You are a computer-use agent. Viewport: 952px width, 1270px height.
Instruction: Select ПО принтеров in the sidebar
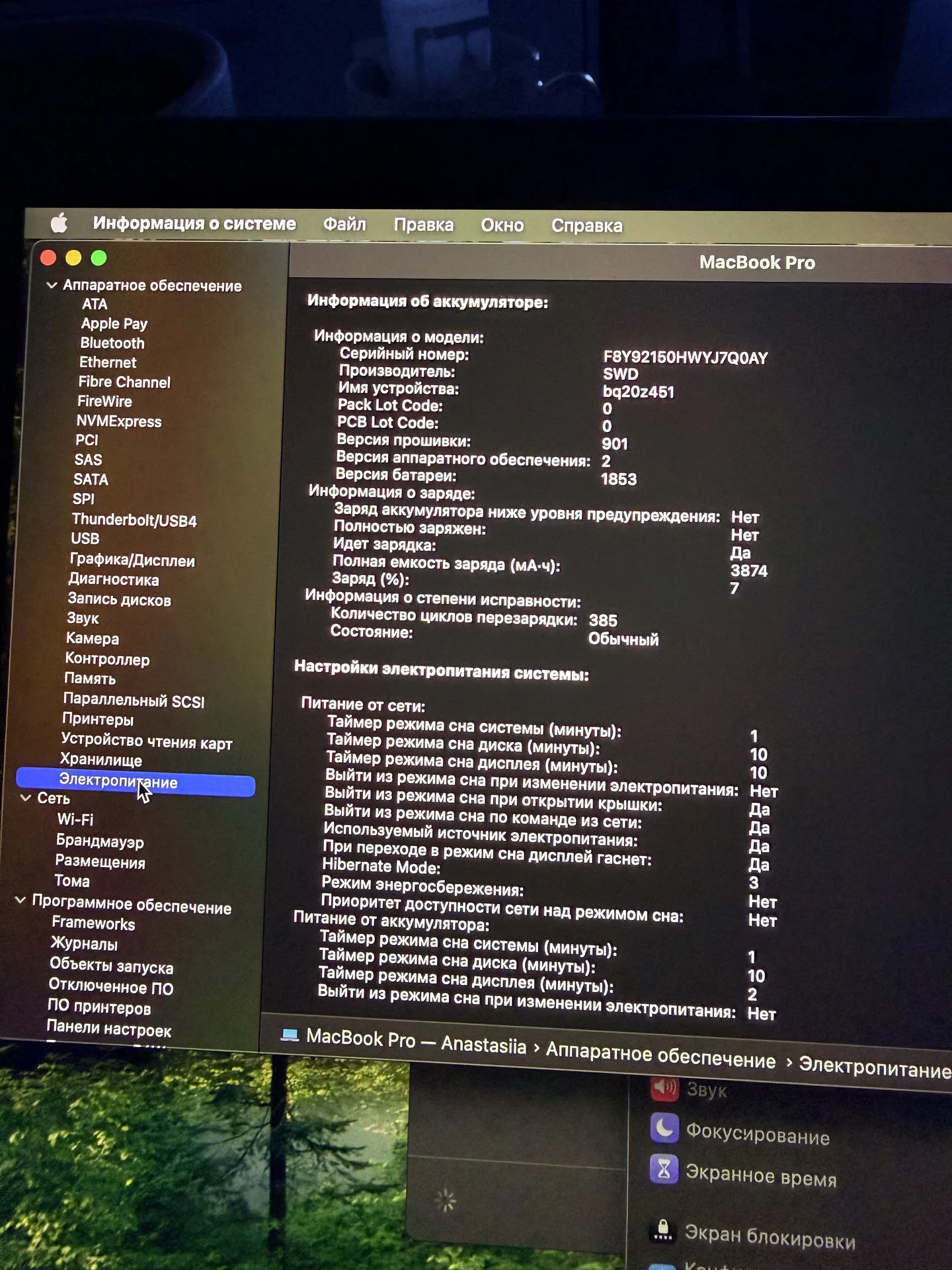(x=99, y=1007)
